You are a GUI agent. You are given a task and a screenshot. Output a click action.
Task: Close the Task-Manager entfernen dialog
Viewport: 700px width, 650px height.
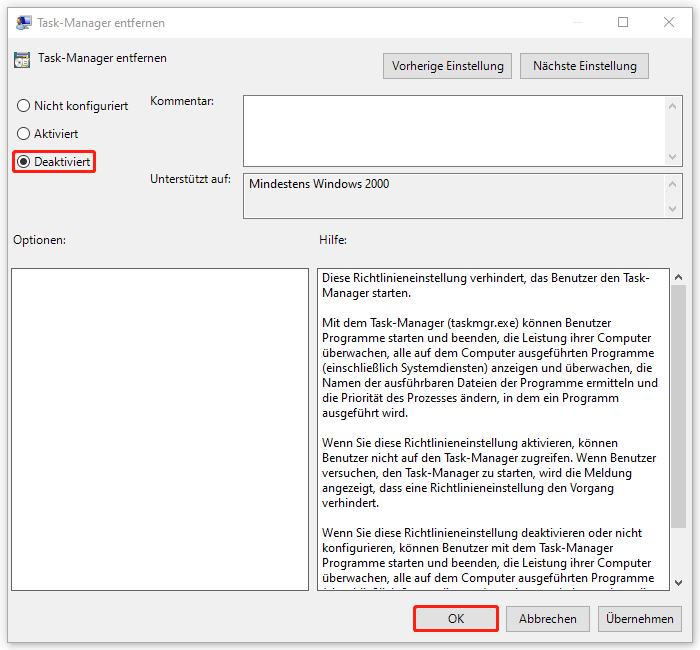click(668, 22)
